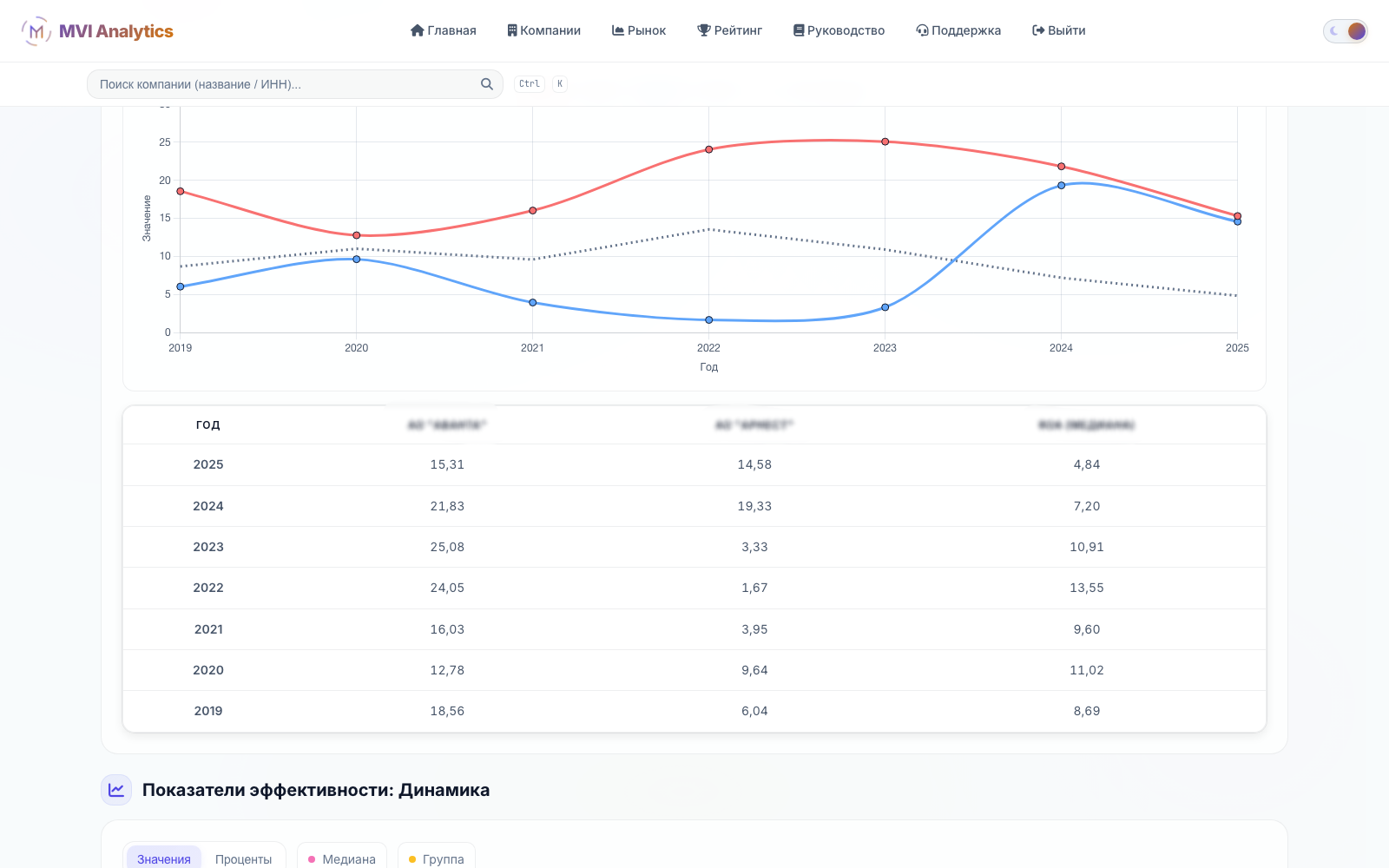Image resolution: width=1389 pixels, height=868 pixels.
Task: Open the Главная home link
Action: tap(444, 30)
